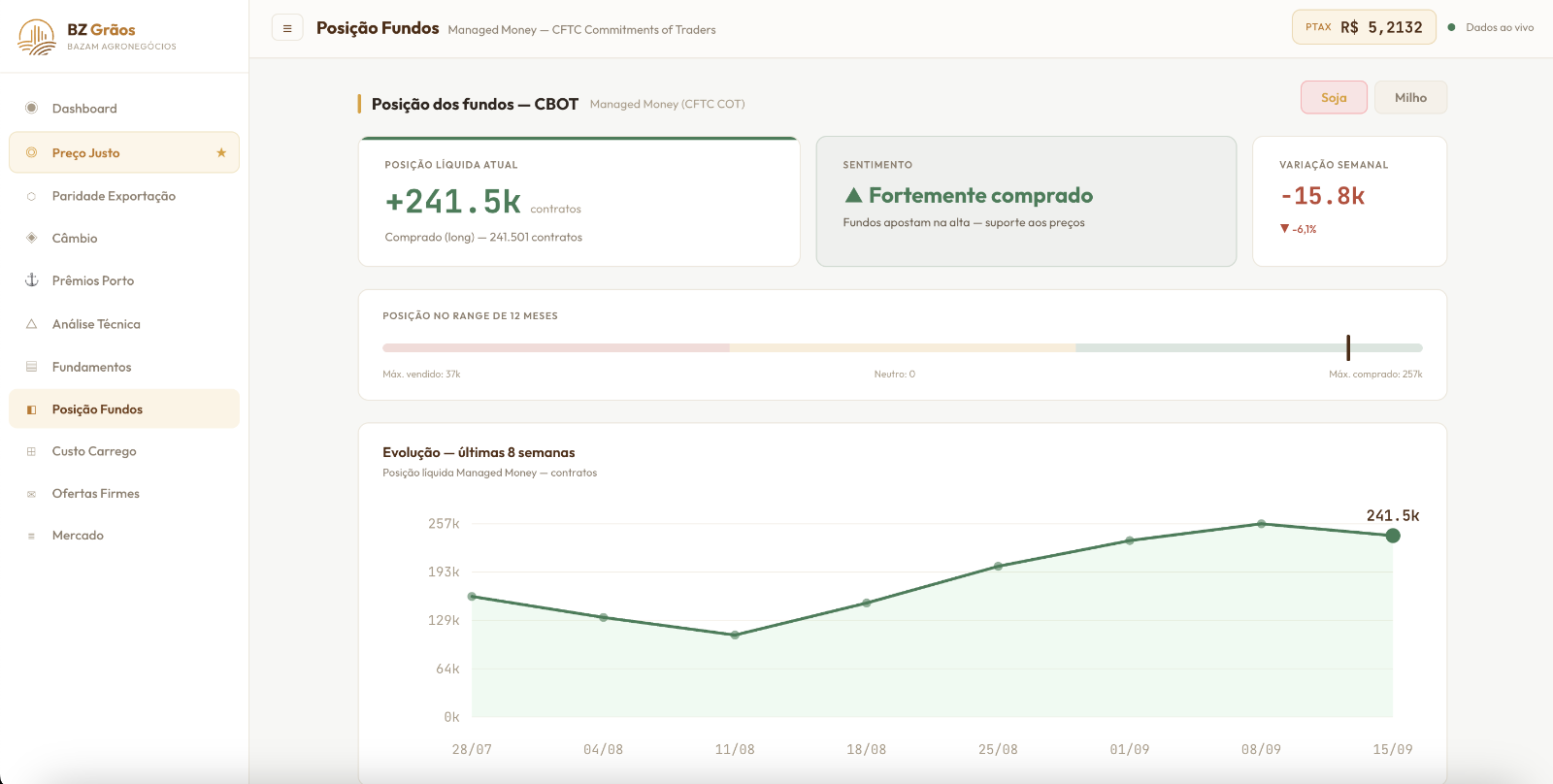
Task: Click the Mercado list icon
Action: (x=31, y=536)
